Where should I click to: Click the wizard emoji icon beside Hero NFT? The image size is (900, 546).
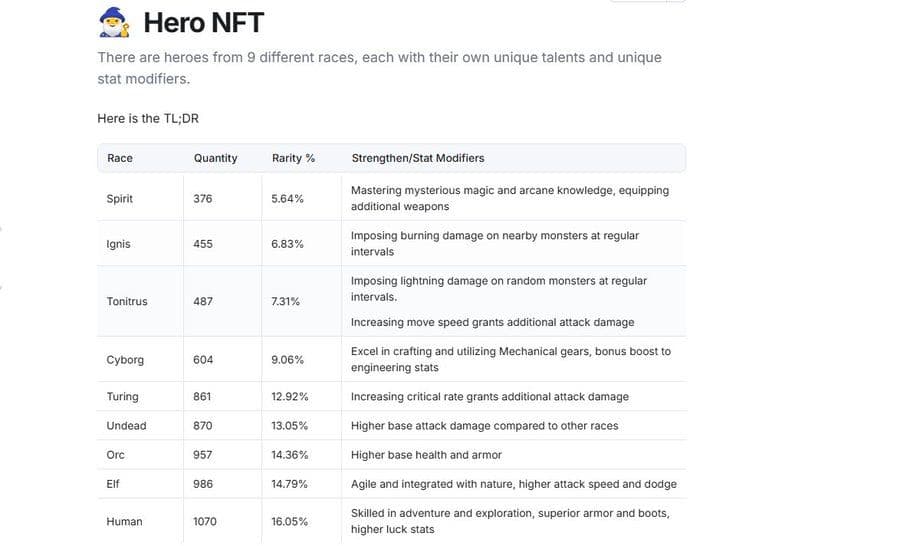pyautogui.click(x=114, y=22)
